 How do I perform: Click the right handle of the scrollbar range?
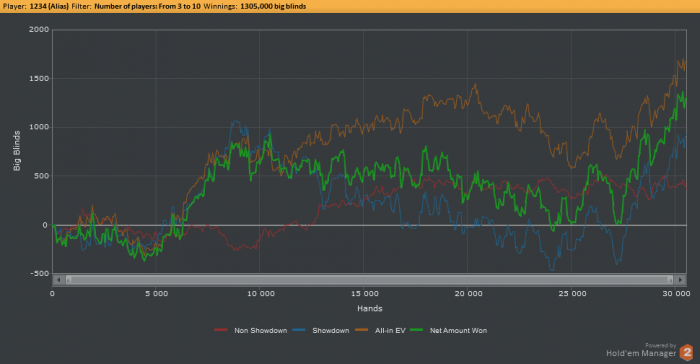click(x=670, y=280)
